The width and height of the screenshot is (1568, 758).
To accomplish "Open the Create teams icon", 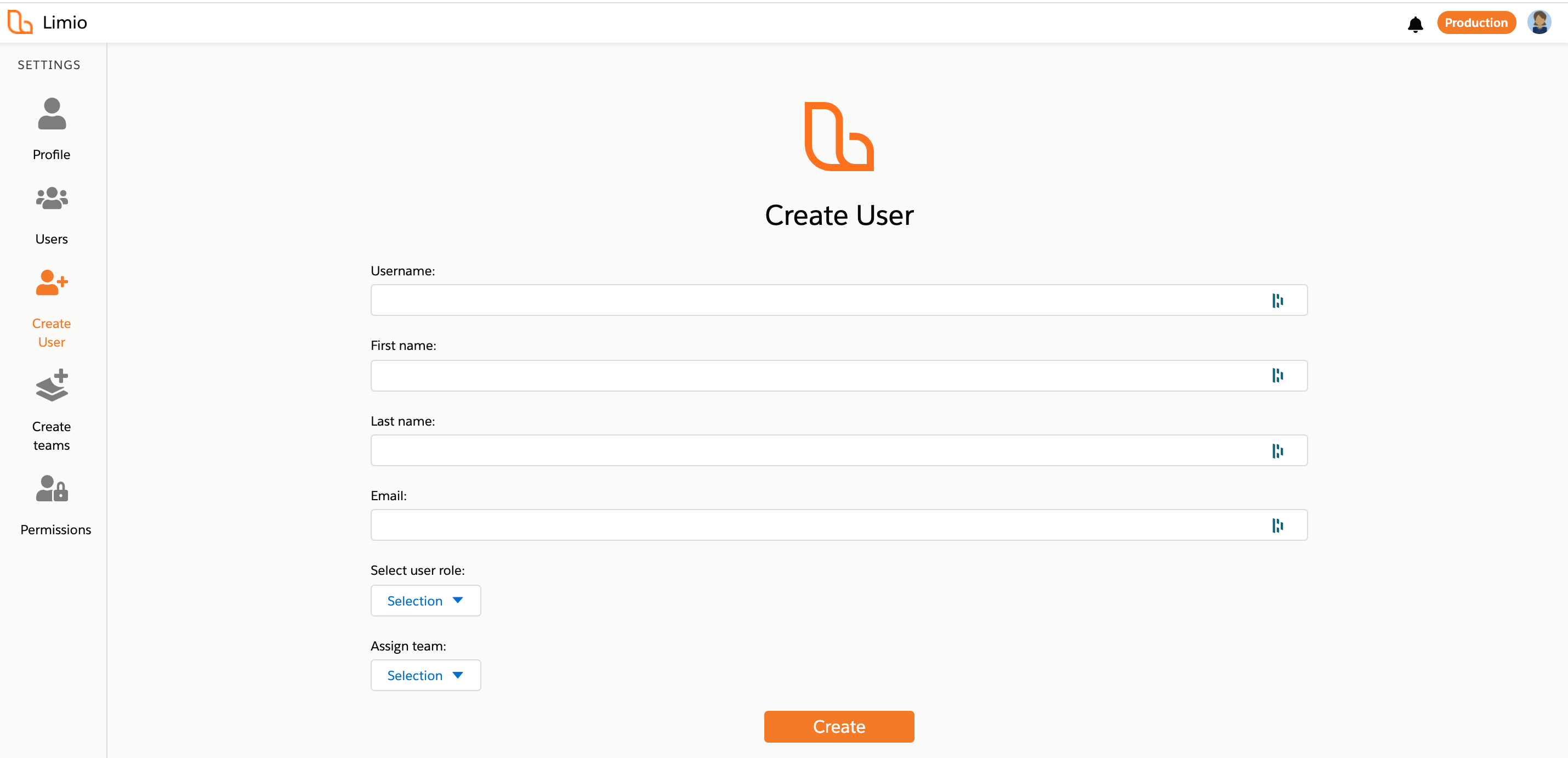I will [52, 386].
